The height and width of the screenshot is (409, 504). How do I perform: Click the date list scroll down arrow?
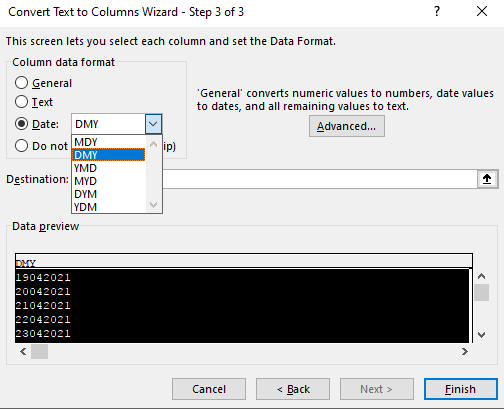pos(153,204)
